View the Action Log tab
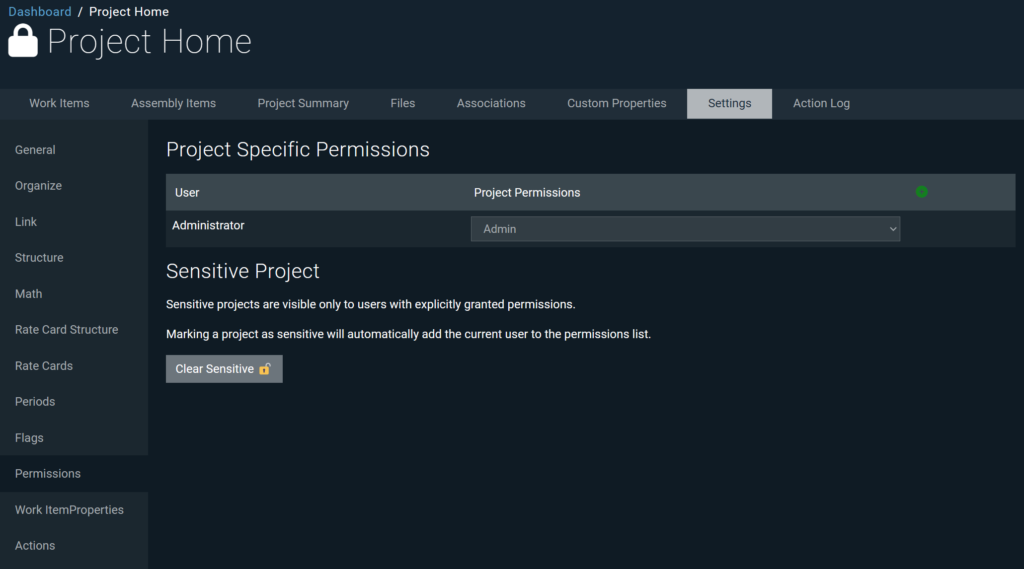This screenshot has height=569, width=1024. [822, 103]
